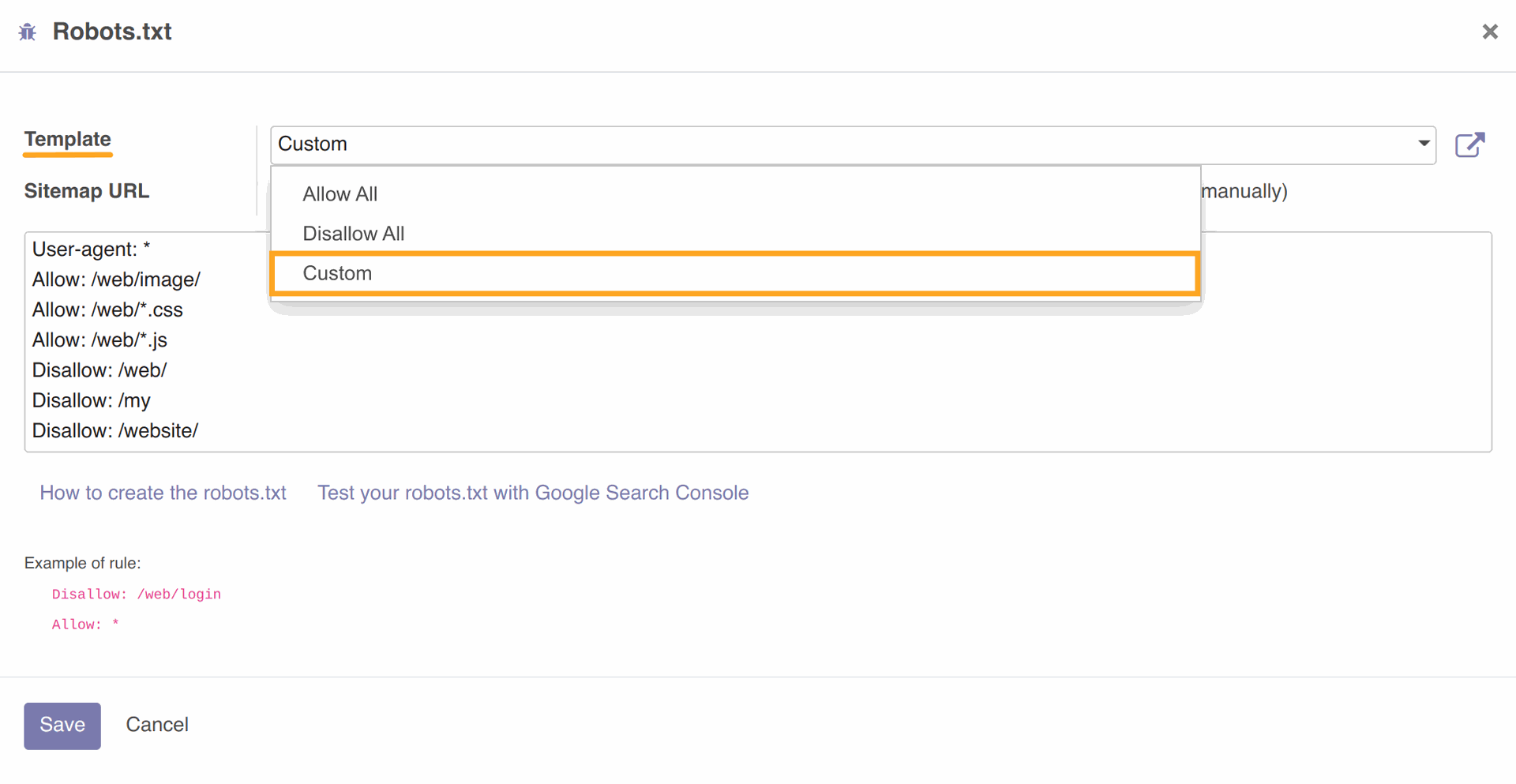Click the Disallow: /website/ line

pyautogui.click(x=115, y=431)
